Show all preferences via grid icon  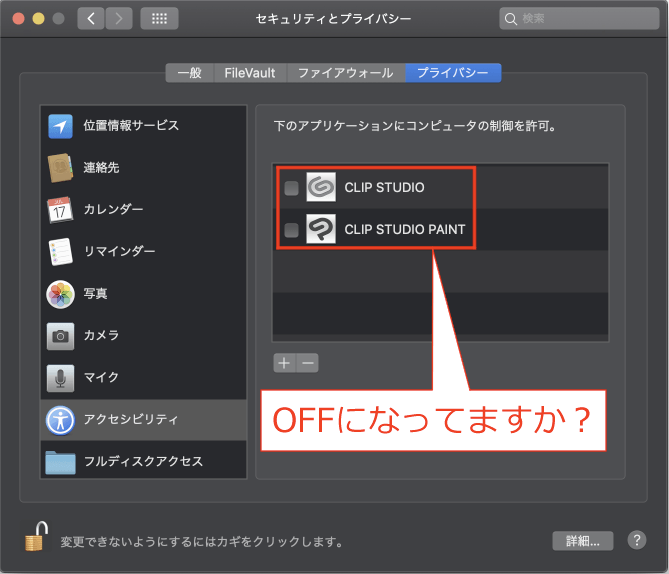(159, 18)
